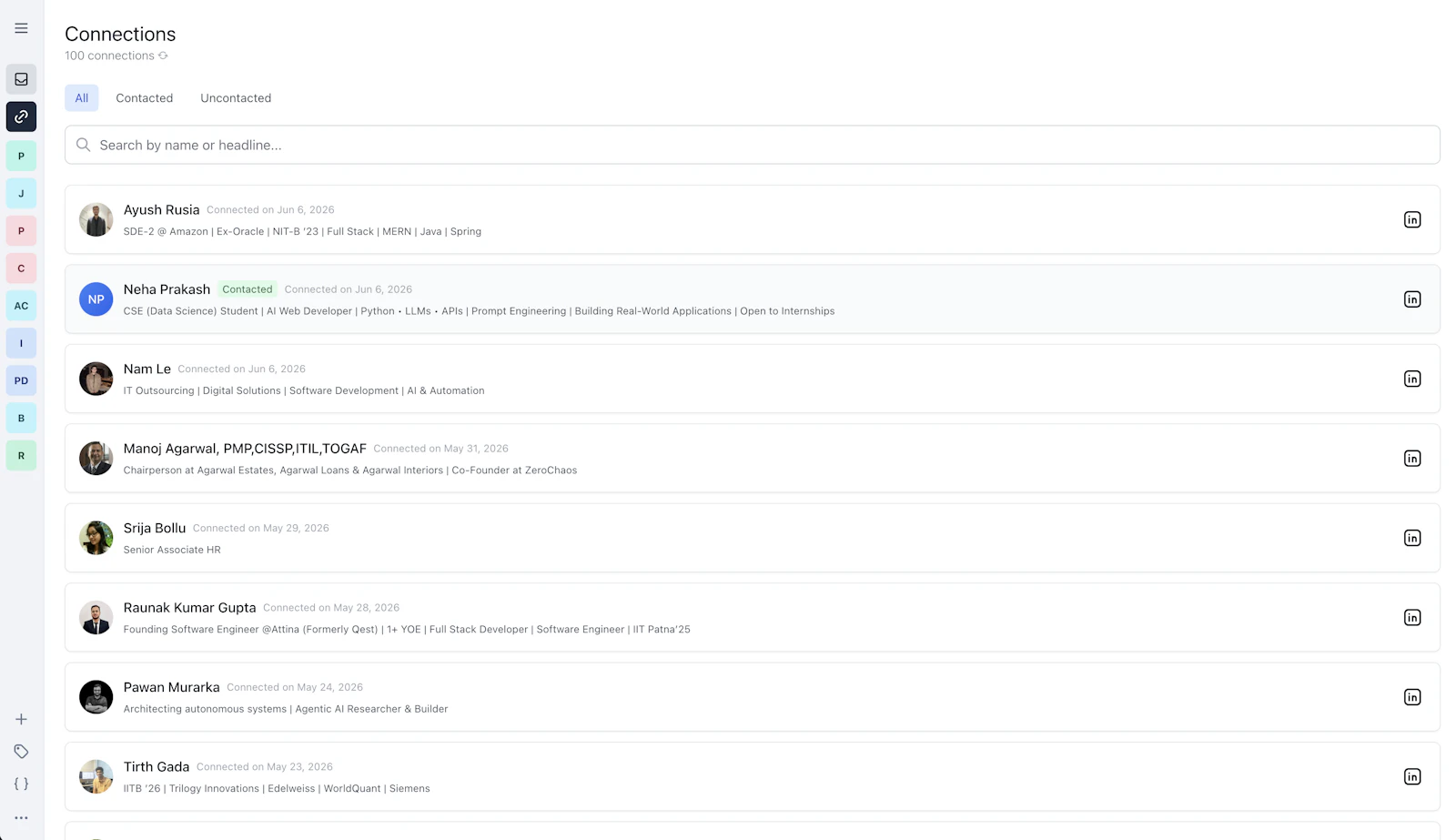Viewport: 1456px width, 840px height.
Task: Open the tags icon in sidebar
Action: pos(21,752)
